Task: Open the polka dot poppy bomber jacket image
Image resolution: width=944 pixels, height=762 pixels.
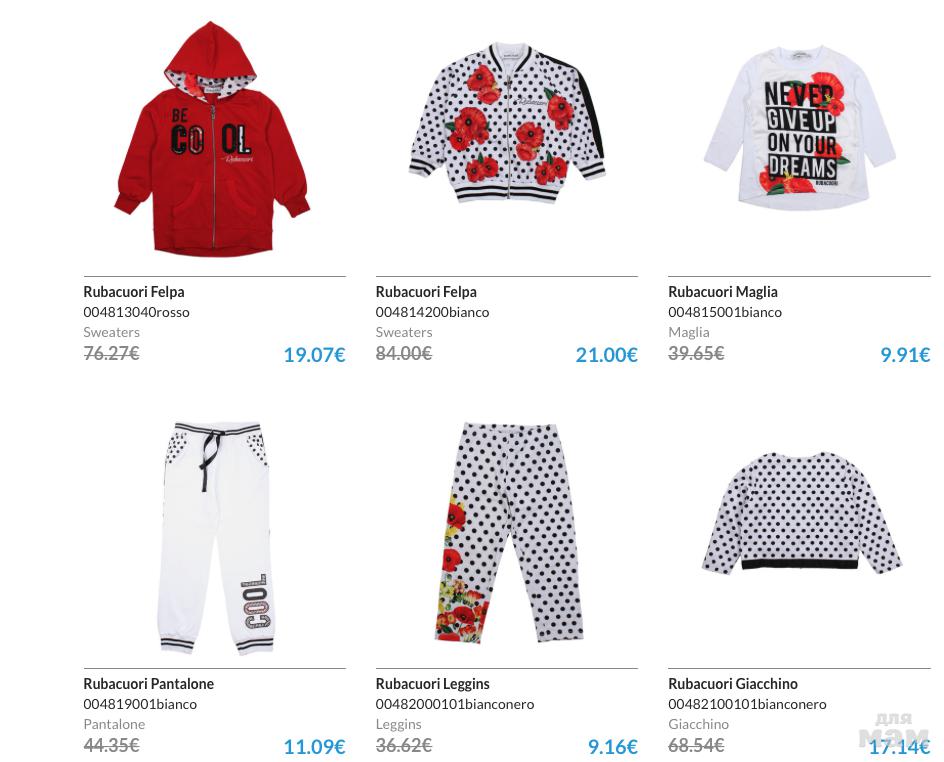Action: [x=507, y=123]
